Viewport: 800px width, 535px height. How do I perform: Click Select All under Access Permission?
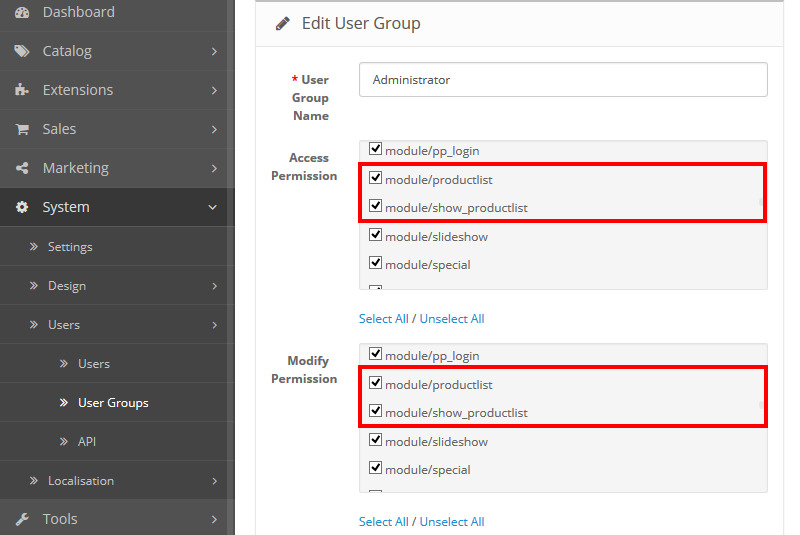coord(383,319)
